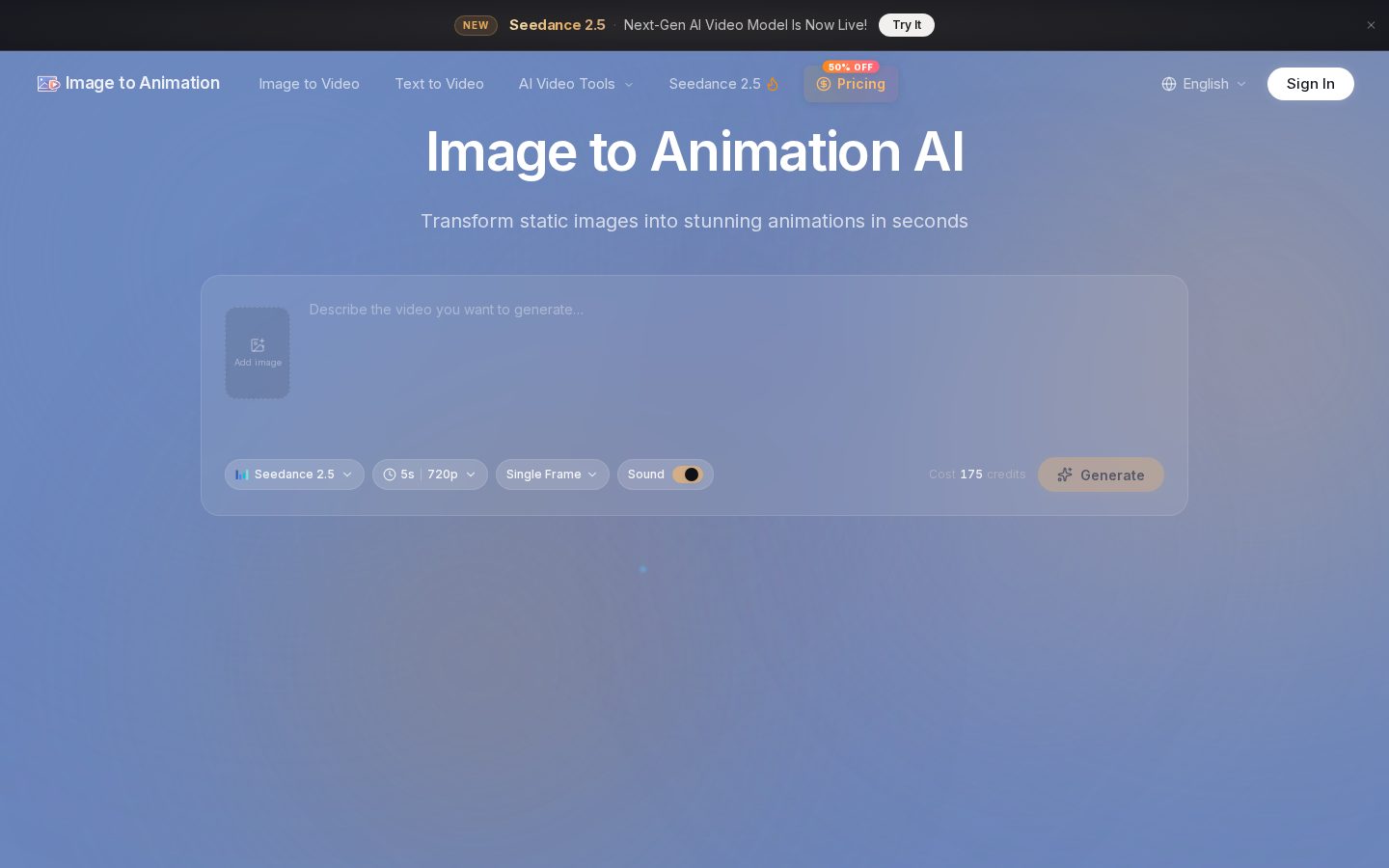Open the Text to Video page
Viewport: 1389px width, 868px height.
[x=439, y=84]
